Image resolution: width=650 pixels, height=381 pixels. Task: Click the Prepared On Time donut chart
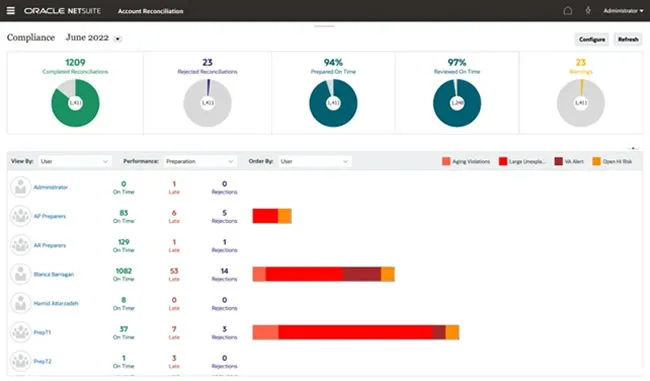pyautogui.click(x=333, y=103)
